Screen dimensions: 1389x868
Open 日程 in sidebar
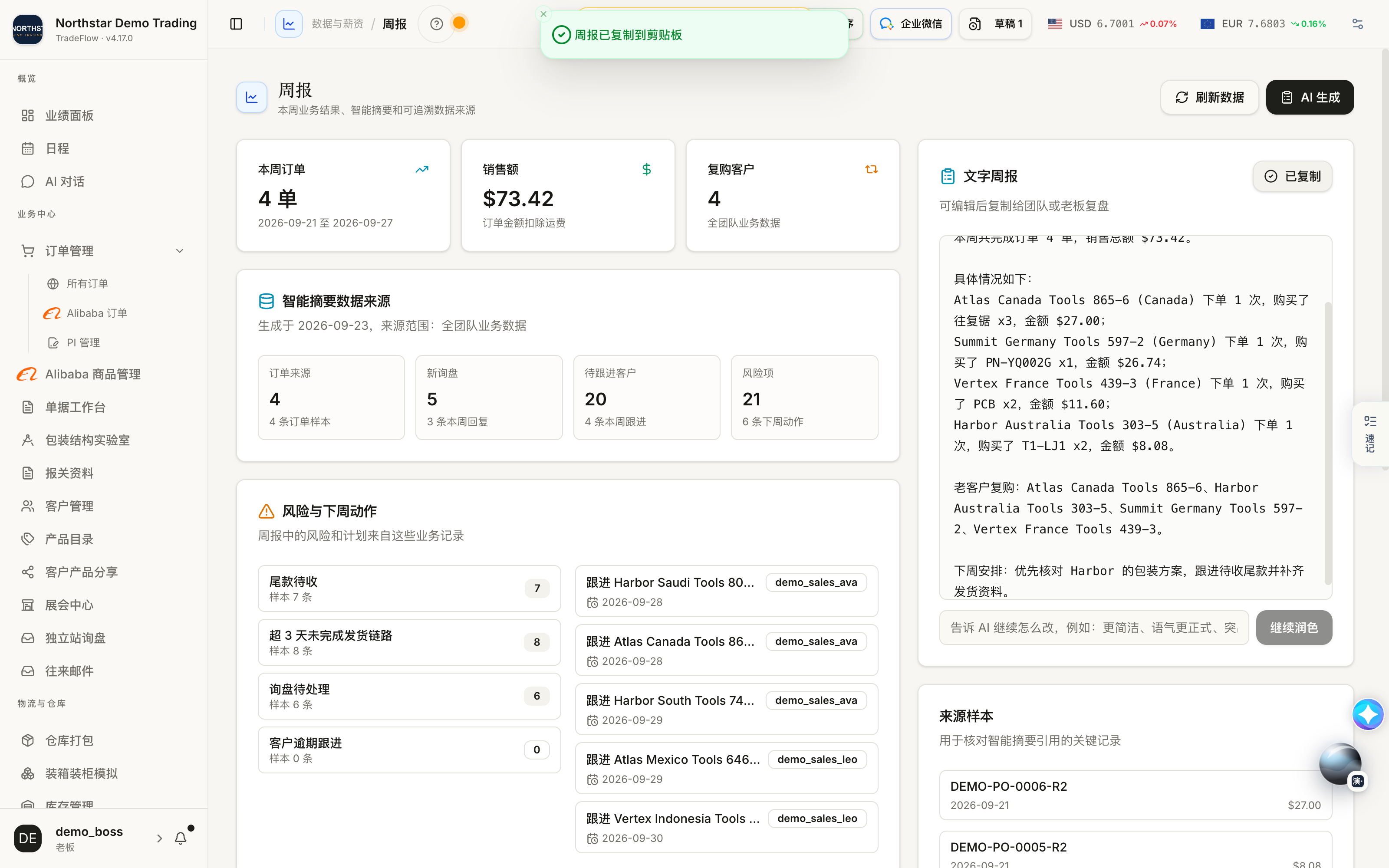click(103, 149)
